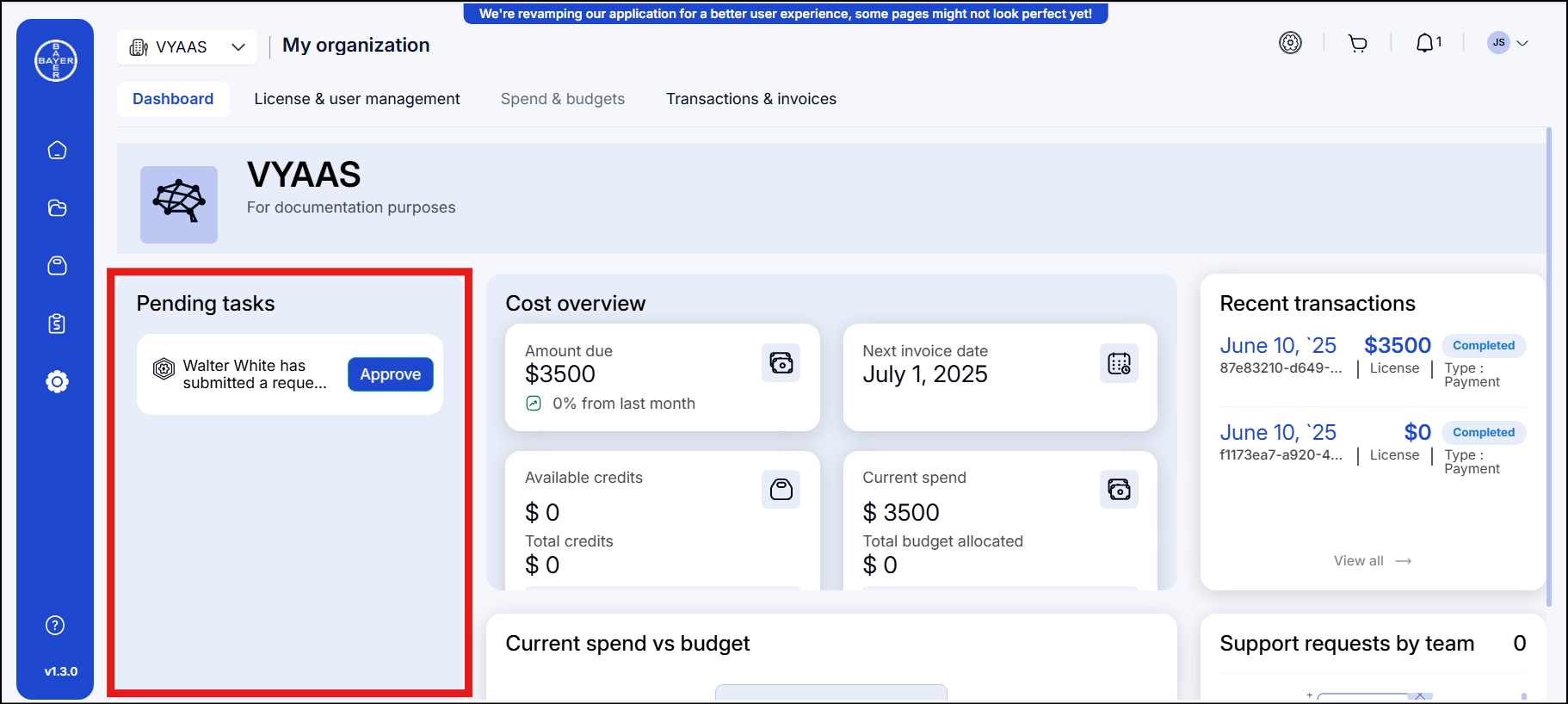Click the 'Total budget allocated' label
This screenshot has width=1568, height=704.
click(x=943, y=541)
